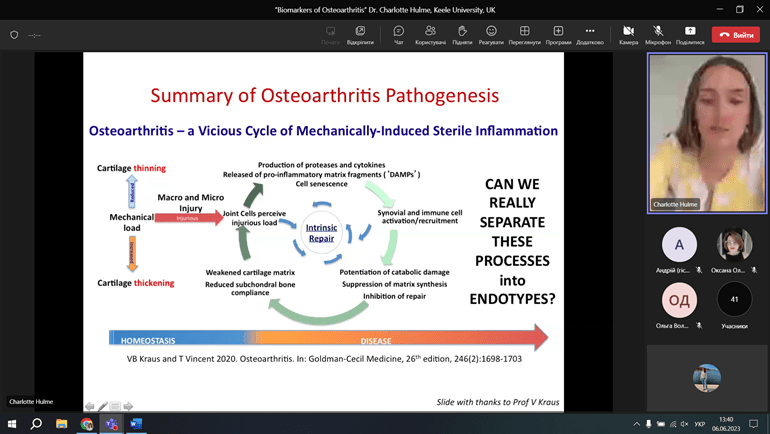Toggle system volume mute in tray
This screenshot has width=770, height=434.
coord(682,424)
